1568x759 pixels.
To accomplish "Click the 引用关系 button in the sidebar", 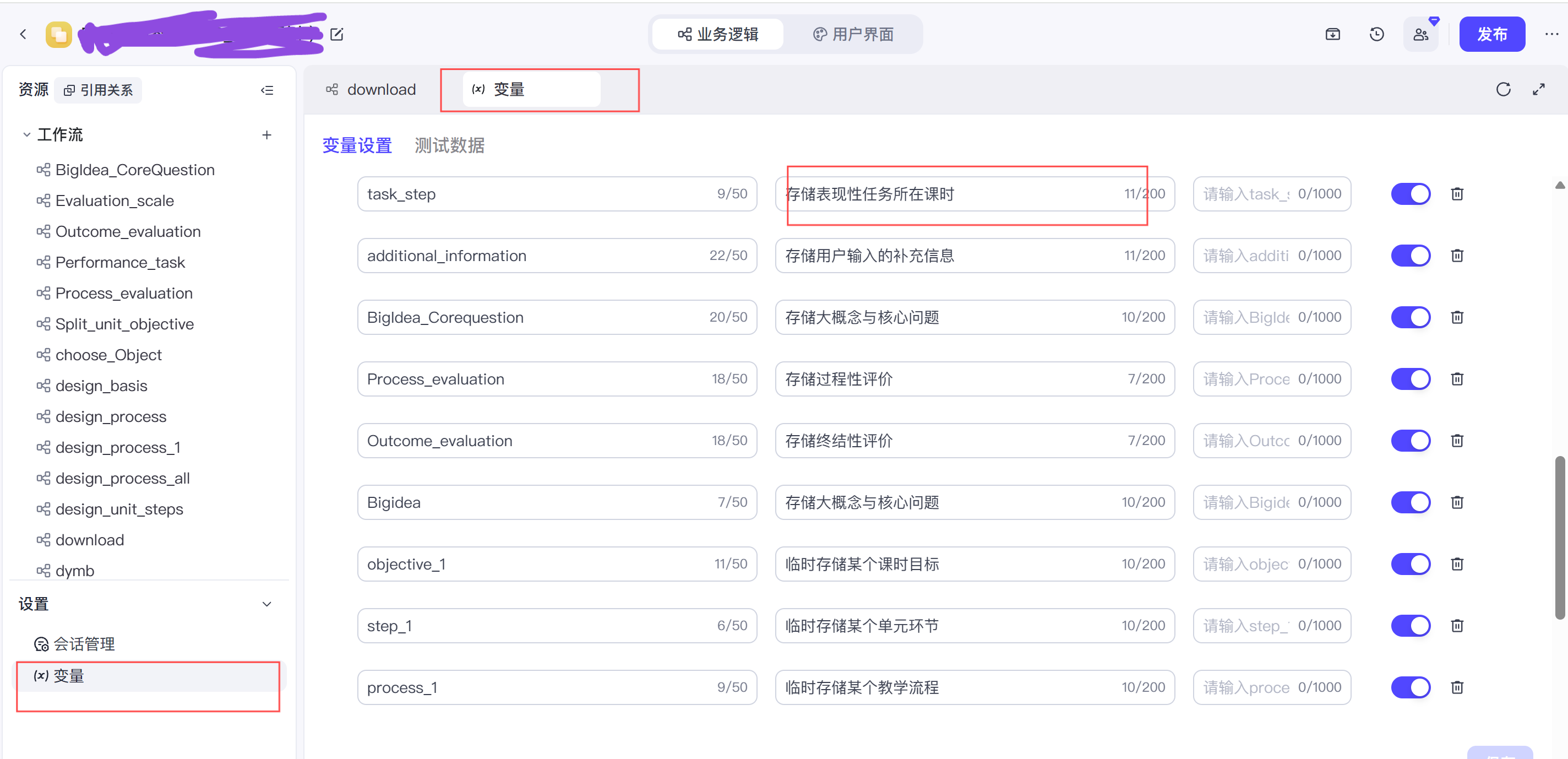I will 99,90.
